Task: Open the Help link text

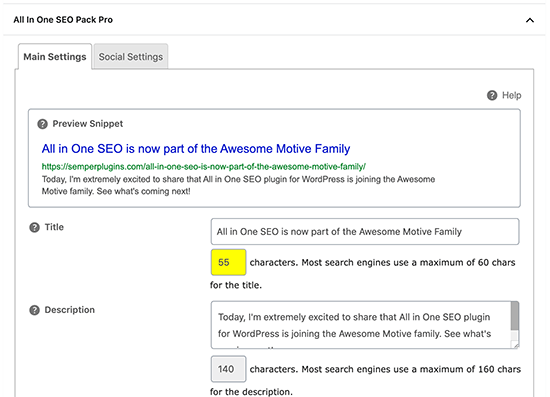Action: pos(511,95)
